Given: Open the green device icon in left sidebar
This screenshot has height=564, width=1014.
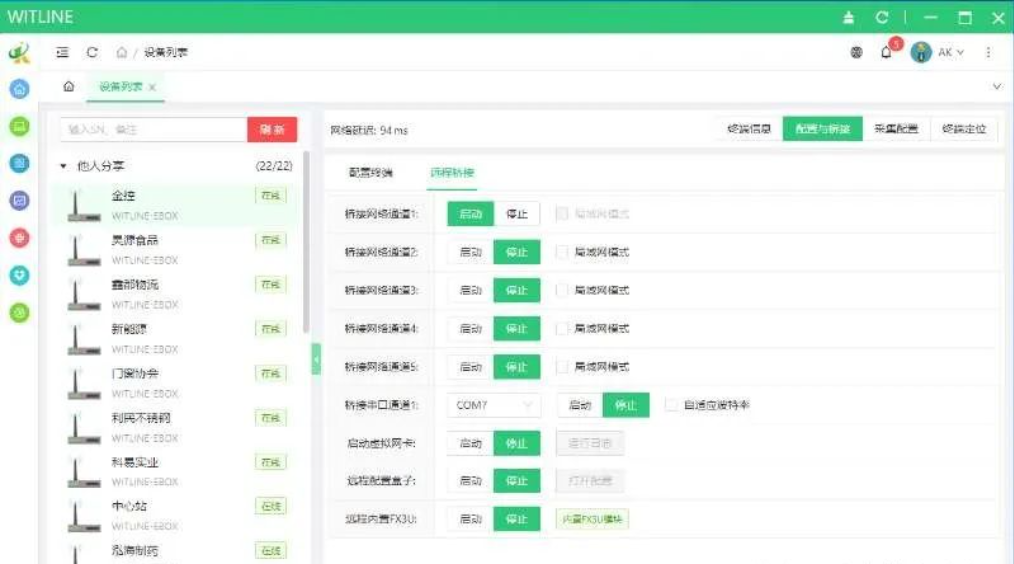Looking at the screenshot, I should pos(19,126).
